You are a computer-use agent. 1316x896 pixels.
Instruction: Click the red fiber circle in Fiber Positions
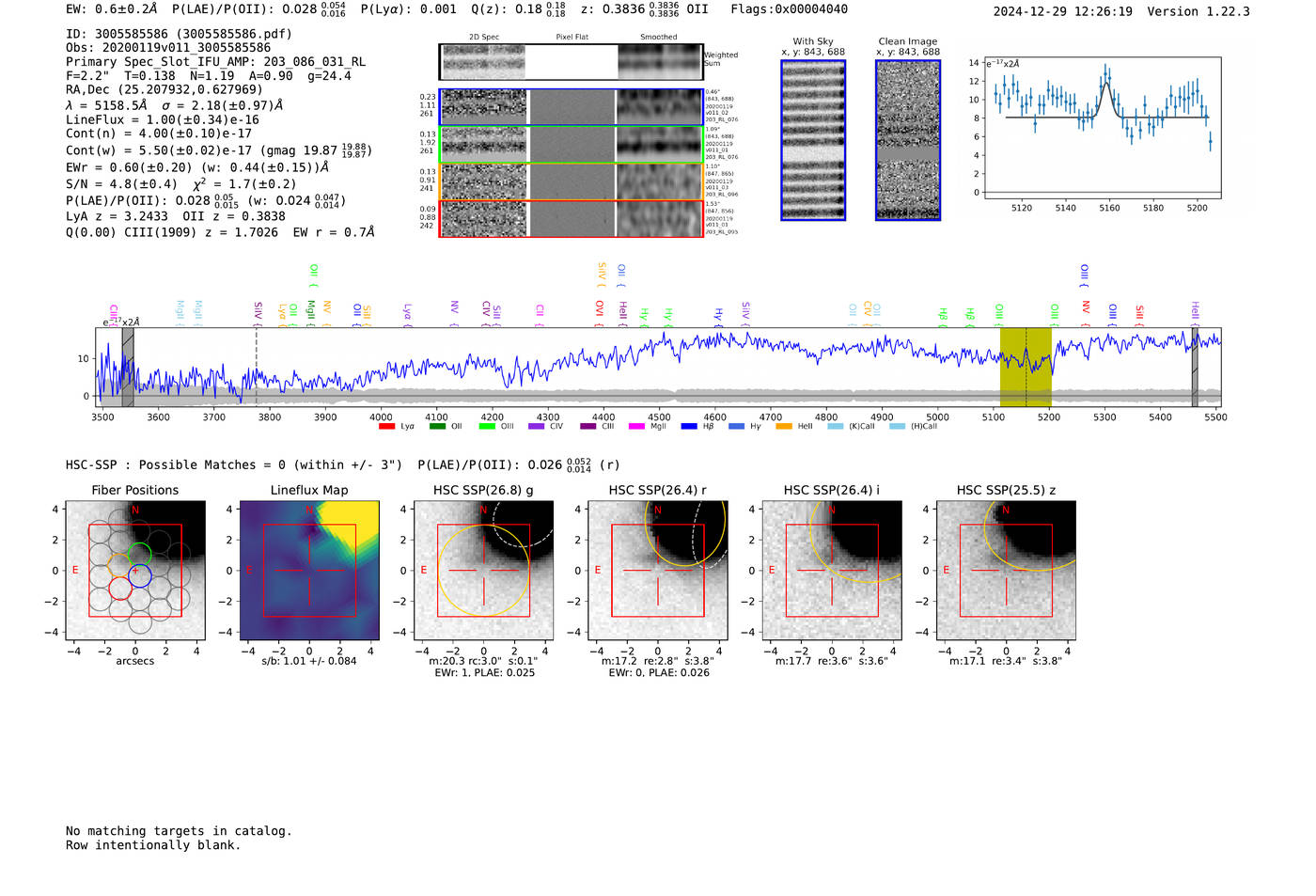120,589
